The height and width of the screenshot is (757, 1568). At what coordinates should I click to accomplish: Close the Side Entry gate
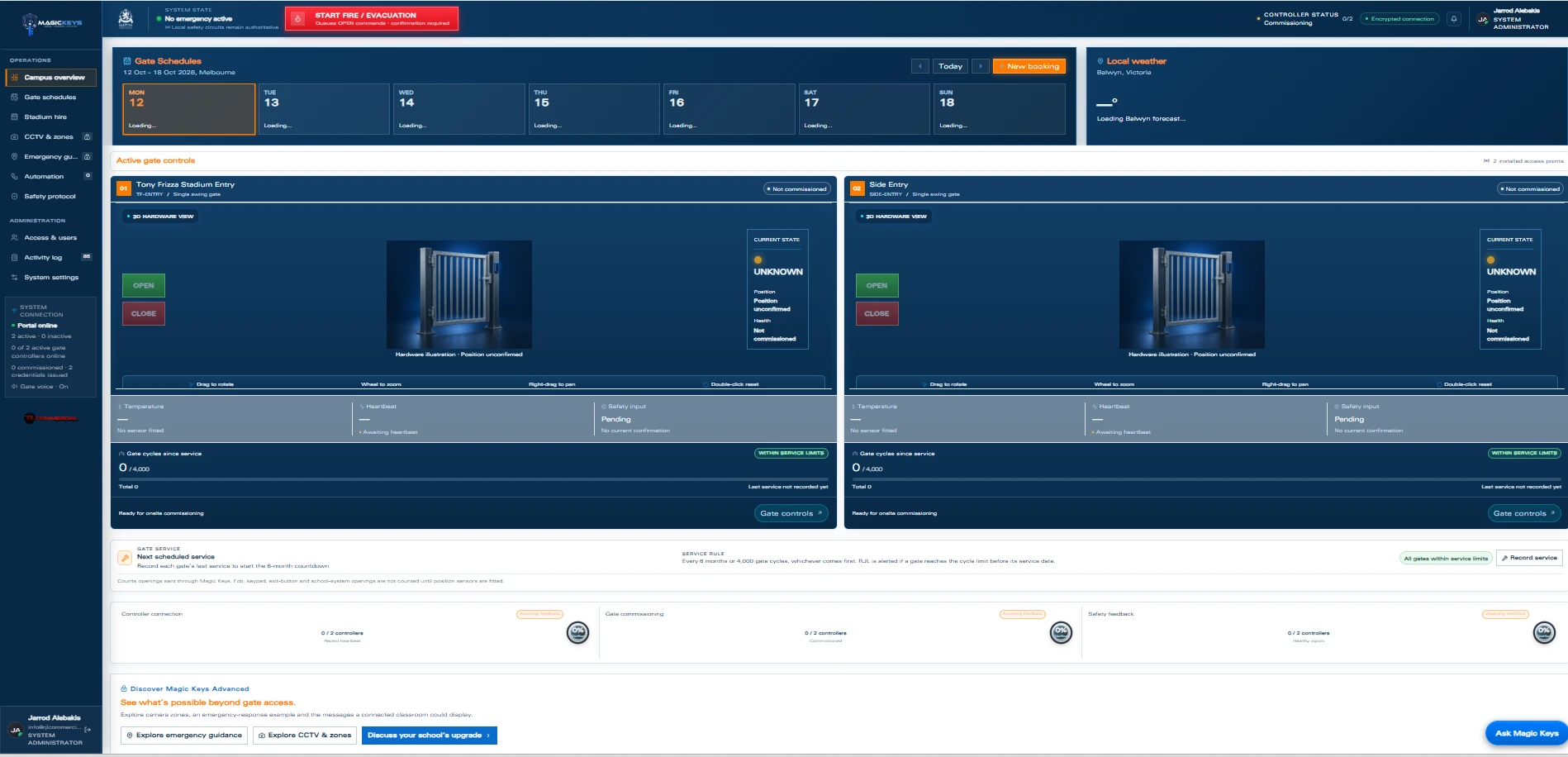[x=877, y=313]
